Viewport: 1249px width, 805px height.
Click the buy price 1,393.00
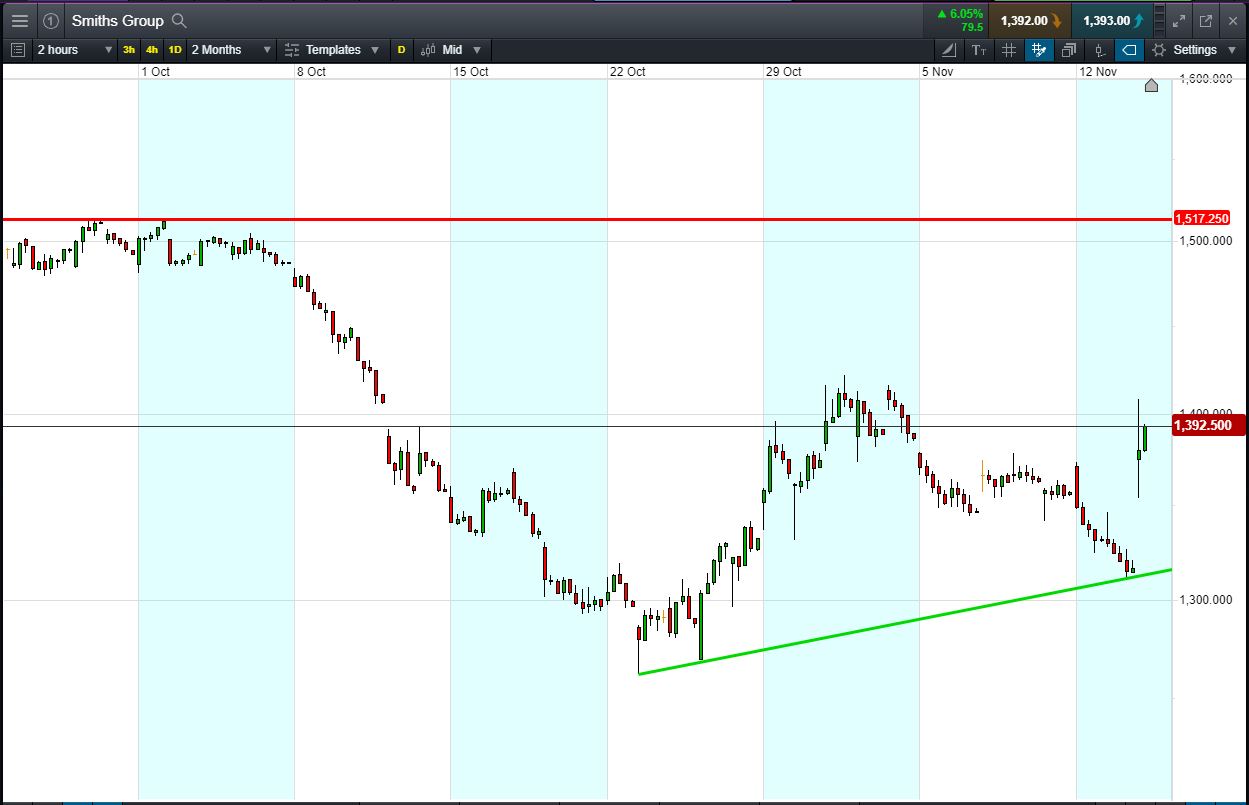click(1111, 20)
